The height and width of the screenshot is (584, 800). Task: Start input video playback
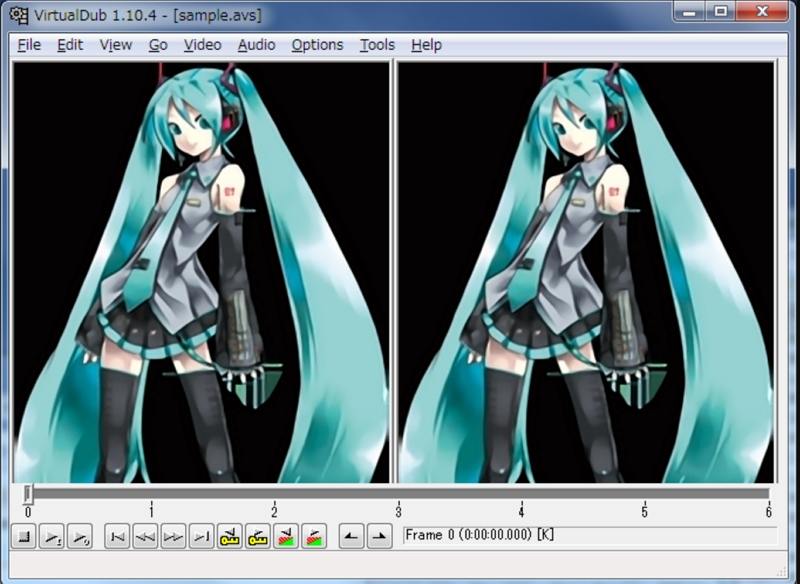click(x=53, y=537)
